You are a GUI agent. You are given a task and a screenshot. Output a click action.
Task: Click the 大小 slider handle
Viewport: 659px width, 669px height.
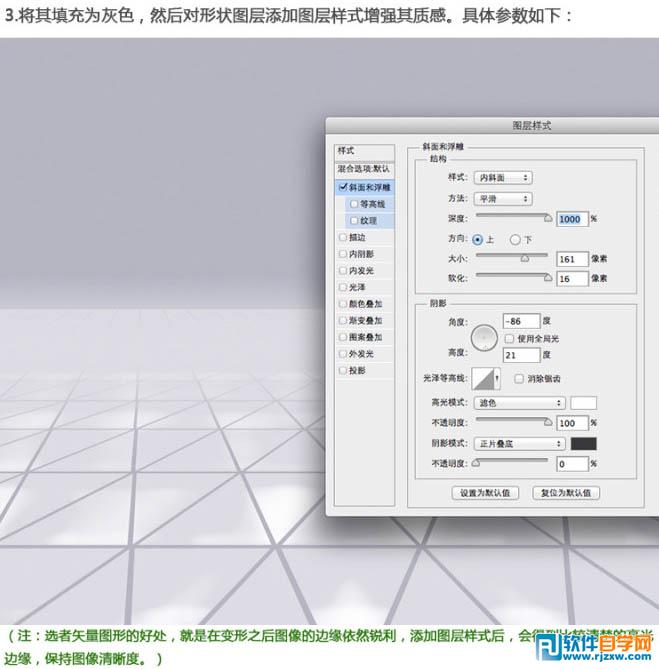(x=525, y=258)
